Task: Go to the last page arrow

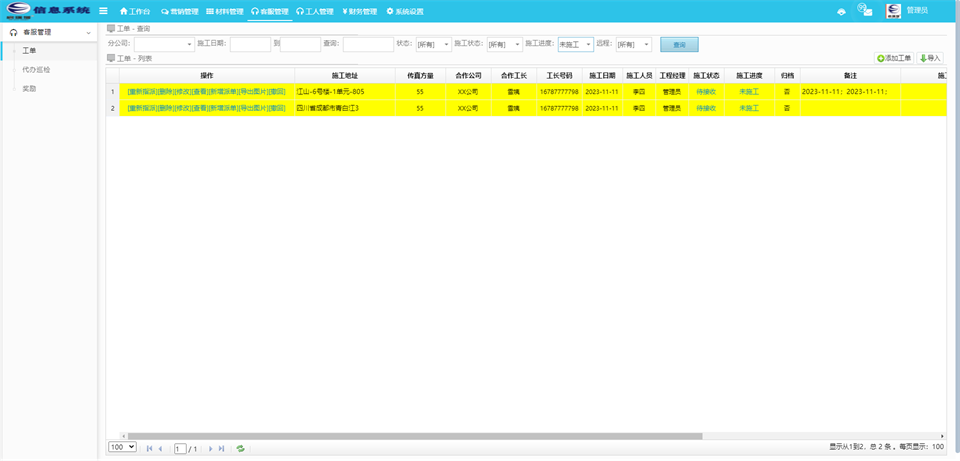Action: click(x=221, y=449)
